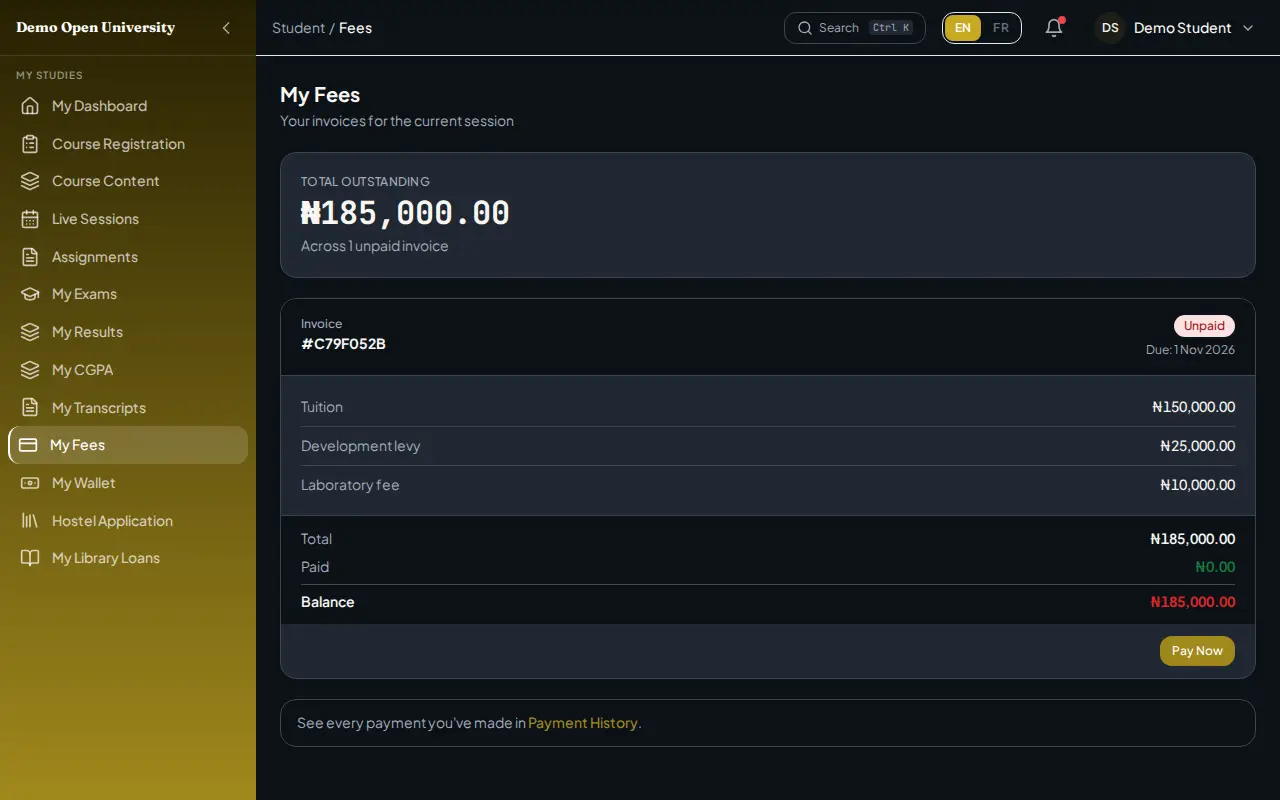
Task: Click the My Exams graduation cap icon
Action: pos(30,294)
